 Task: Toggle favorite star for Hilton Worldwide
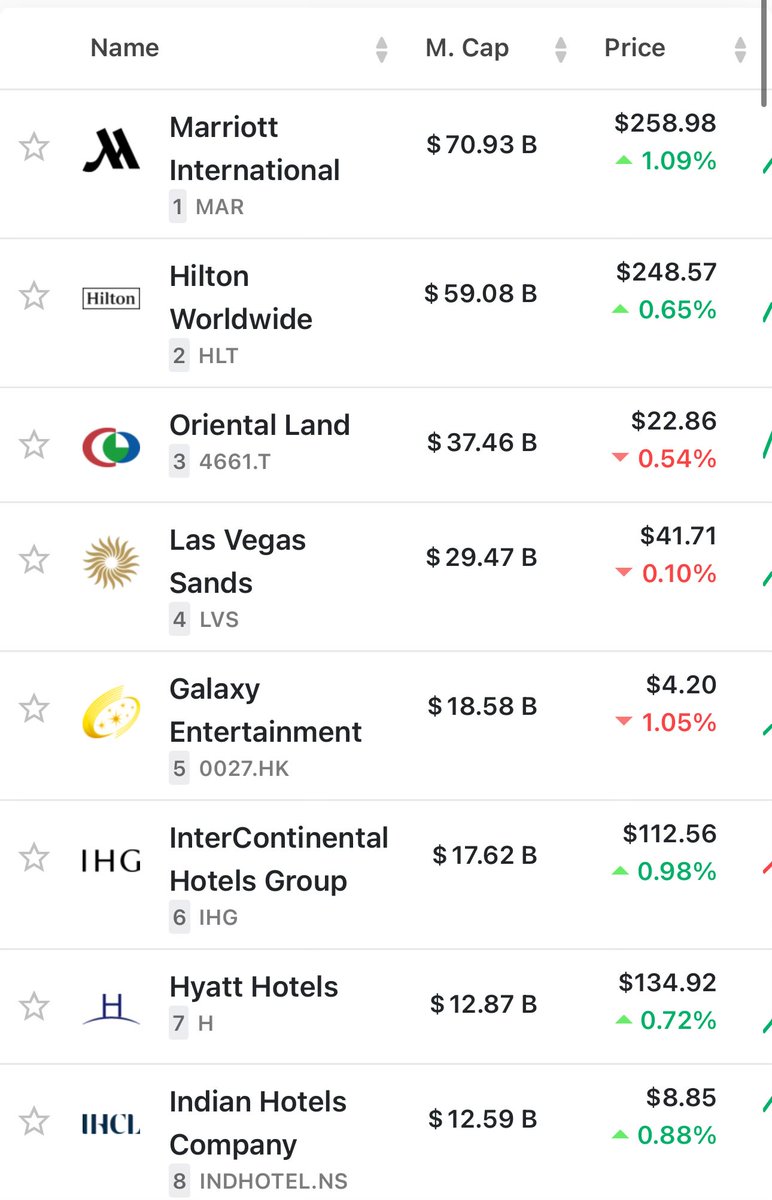(x=34, y=295)
